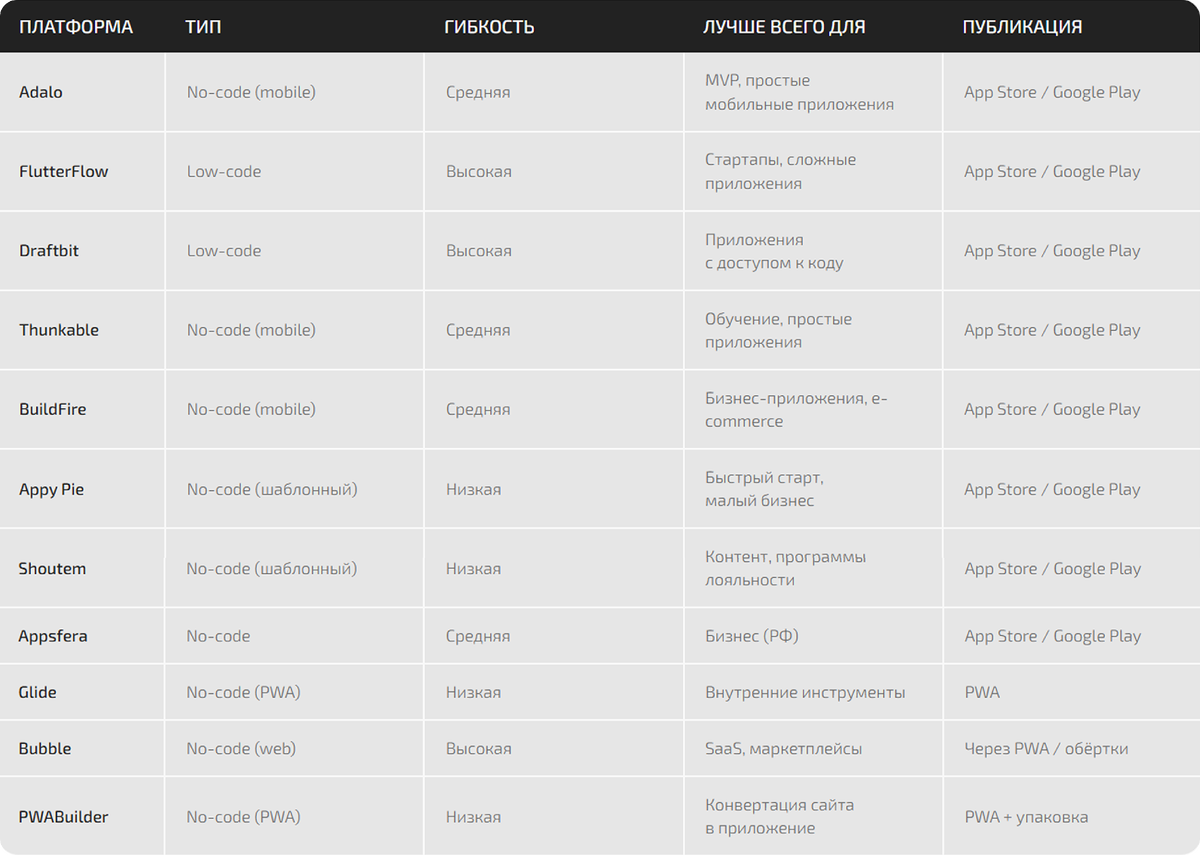This screenshot has height=855, width=1200.
Task: Click 'Низкая' flexibility in the Shoutem row
Action: click(x=474, y=568)
